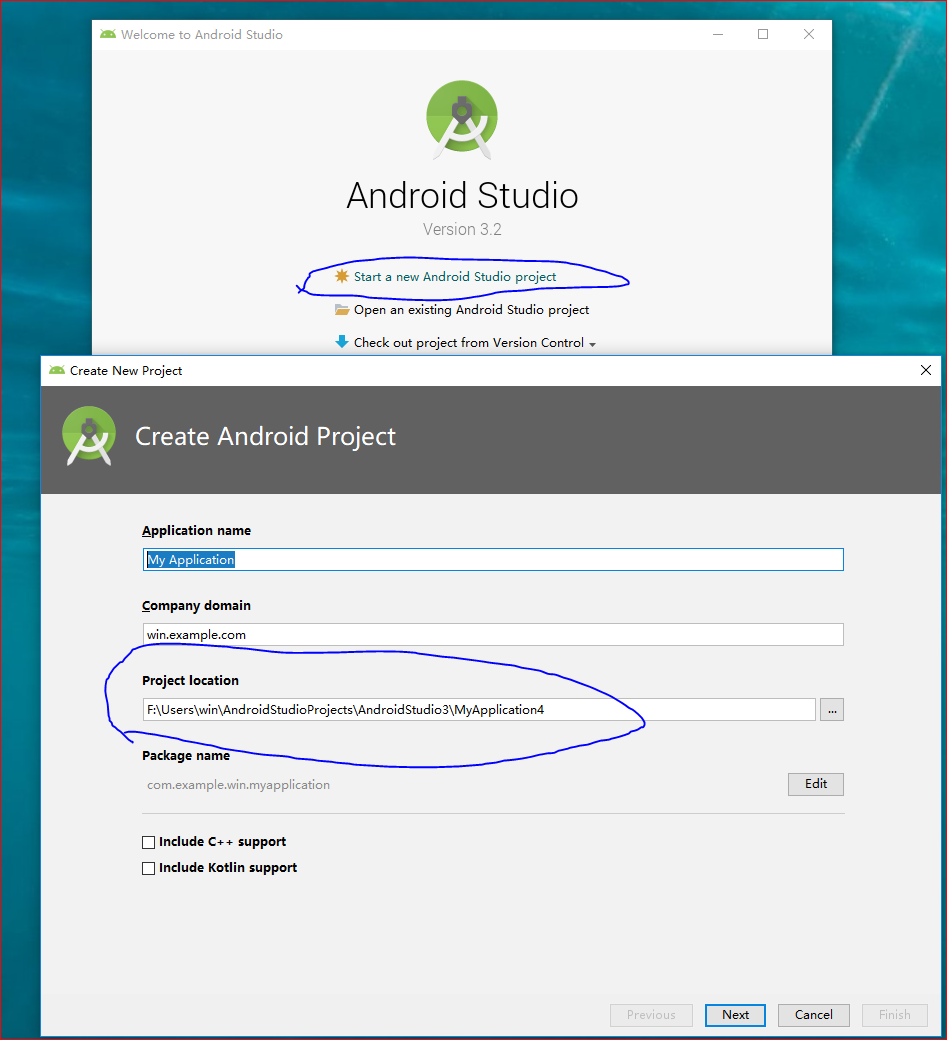The height and width of the screenshot is (1040, 947).
Task: Click the folder icon beside Open existing project
Action: click(342, 310)
